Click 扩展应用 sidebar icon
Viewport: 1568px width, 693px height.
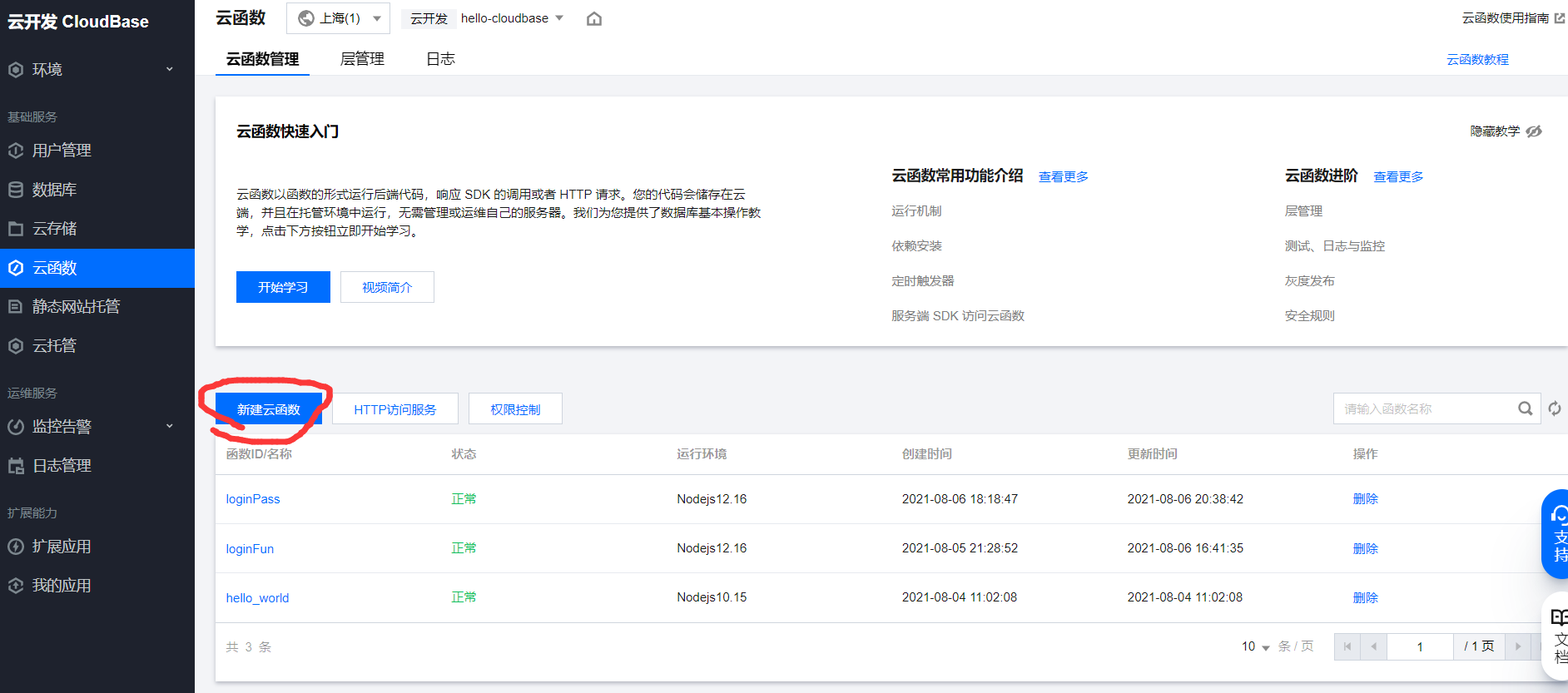[16, 547]
